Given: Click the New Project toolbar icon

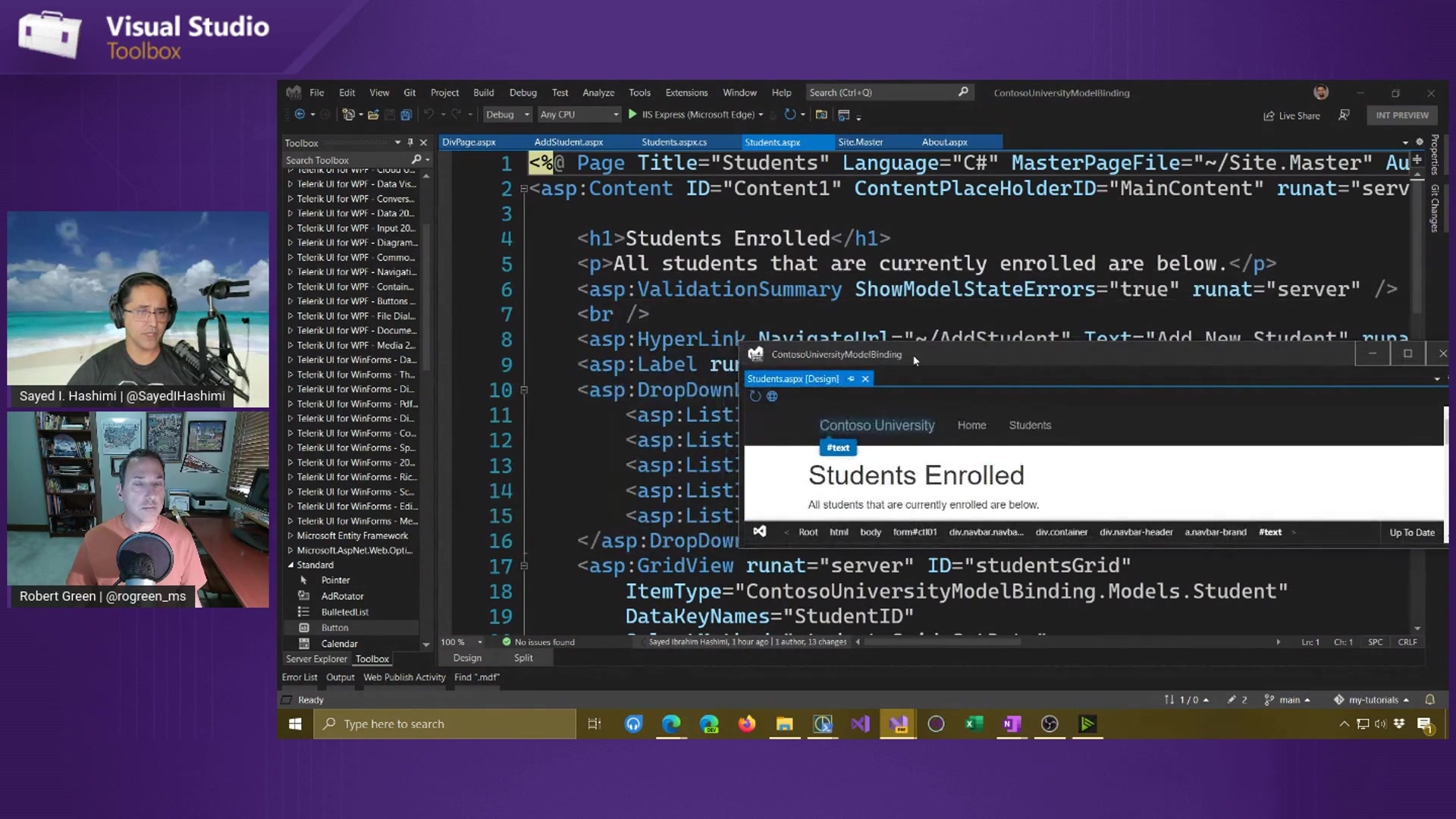Looking at the screenshot, I should tap(349, 115).
